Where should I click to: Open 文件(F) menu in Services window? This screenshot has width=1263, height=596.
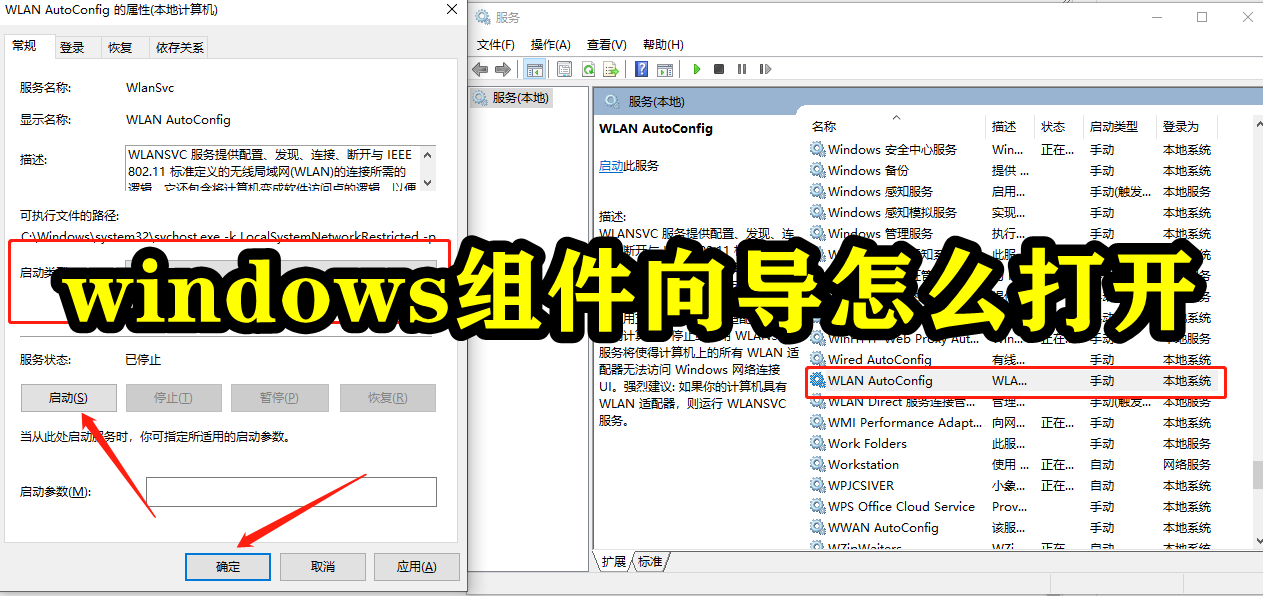496,44
